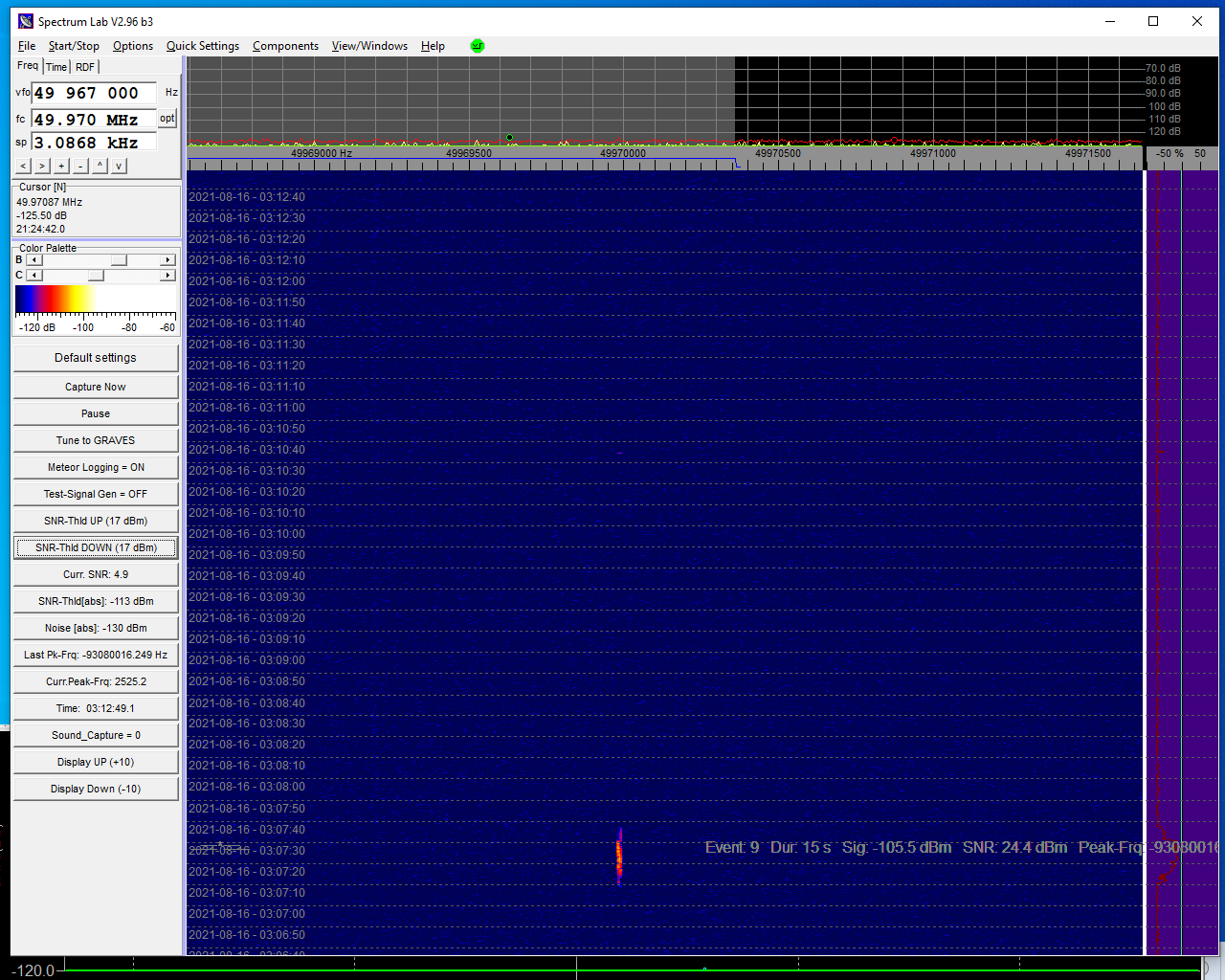Image resolution: width=1225 pixels, height=980 pixels.
Task: Open the Start/Stop menu
Action: pos(74,46)
